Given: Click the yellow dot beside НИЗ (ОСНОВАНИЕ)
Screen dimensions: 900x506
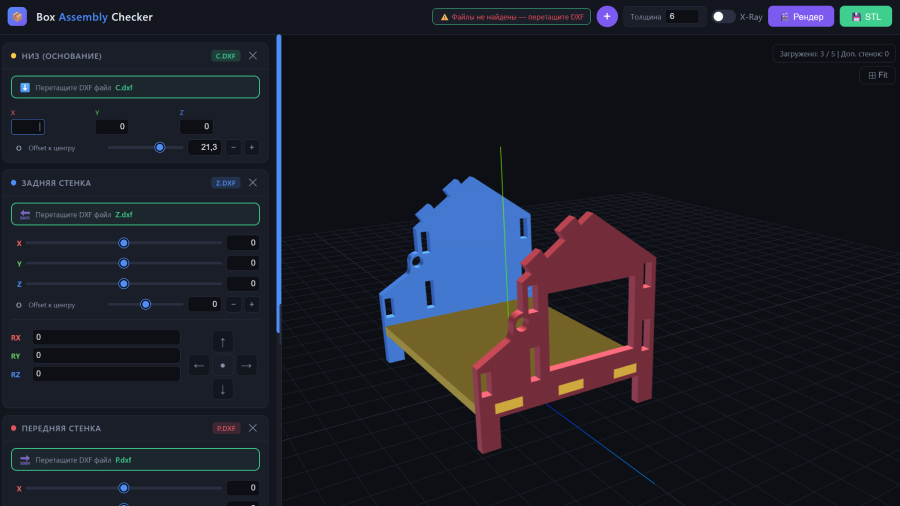Looking at the screenshot, I should [13, 56].
